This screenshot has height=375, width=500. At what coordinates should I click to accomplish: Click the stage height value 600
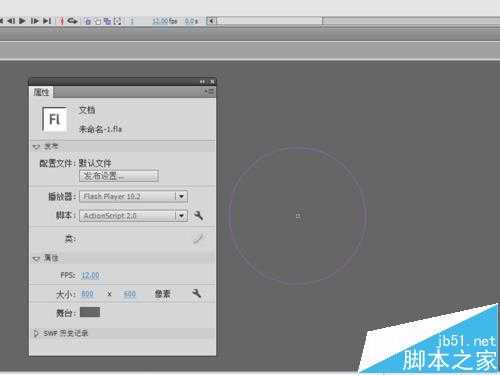130,294
